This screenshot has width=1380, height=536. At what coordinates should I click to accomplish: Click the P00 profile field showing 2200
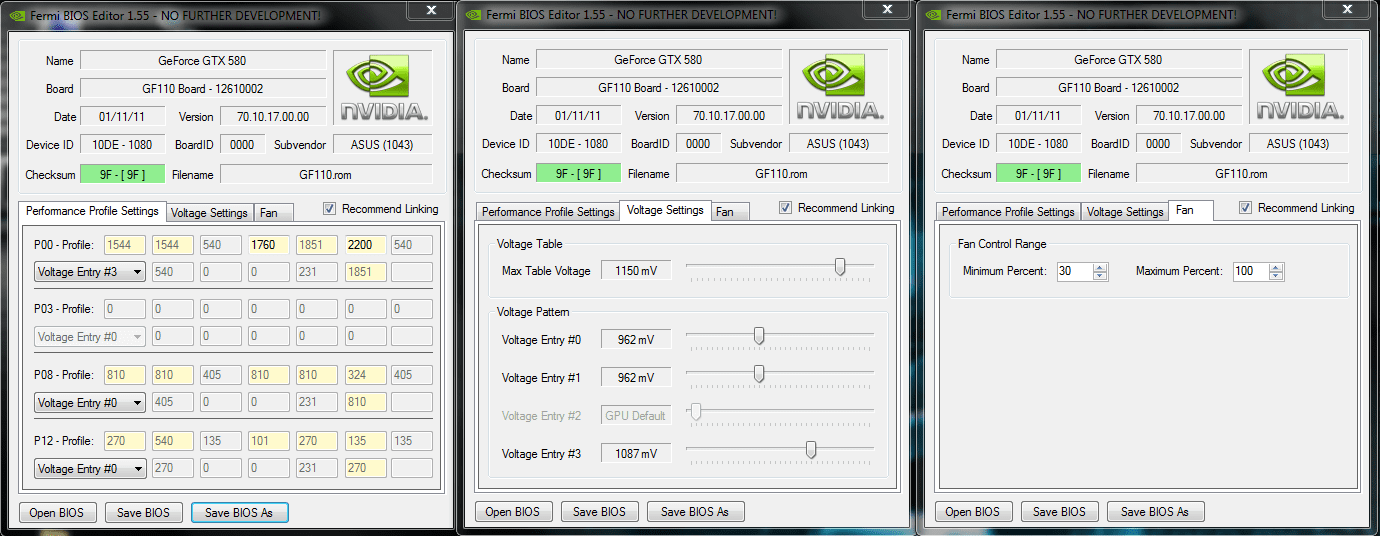coord(365,244)
